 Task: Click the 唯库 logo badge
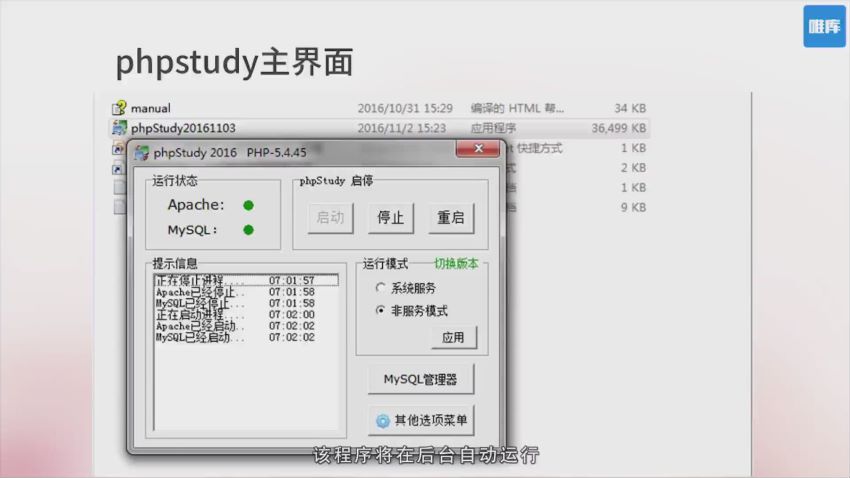[824, 26]
